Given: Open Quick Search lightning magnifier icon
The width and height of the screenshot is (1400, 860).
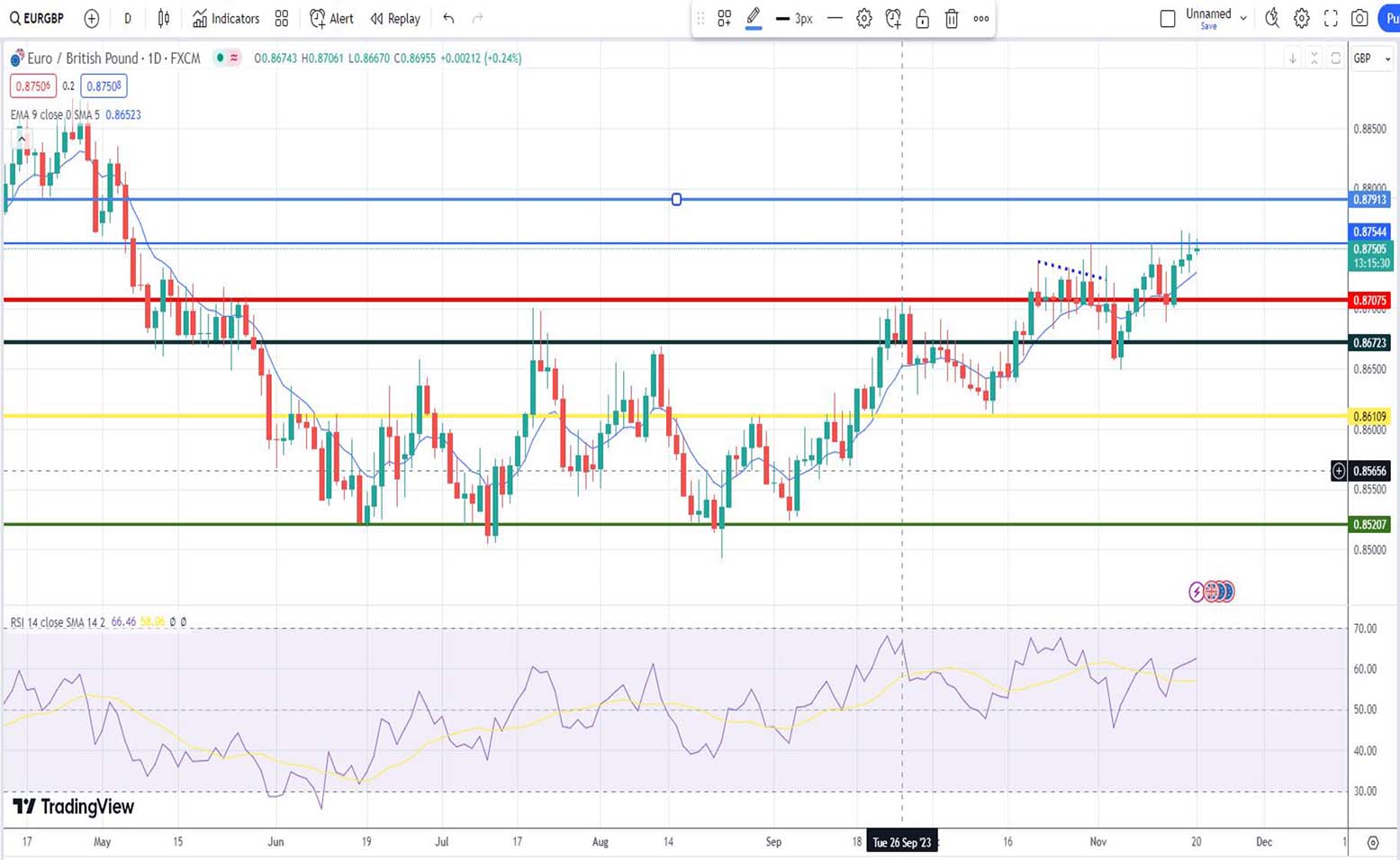Looking at the screenshot, I should tap(1272, 18).
